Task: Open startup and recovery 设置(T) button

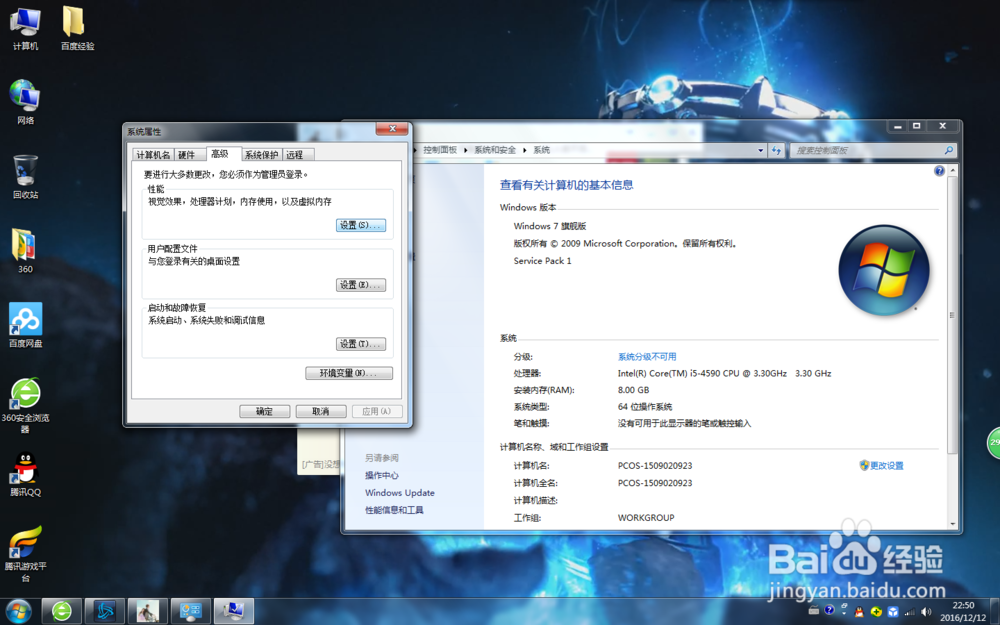Action: [x=361, y=344]
